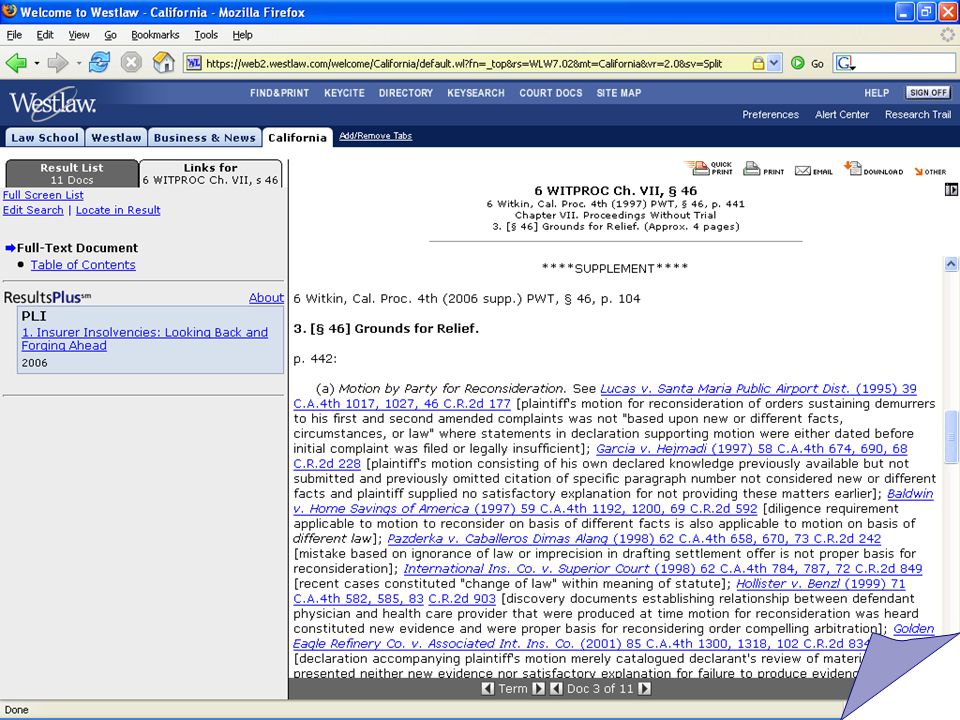Open DIRECTORY in Westlaw toolbar
Image resolution: width=960 pixels, height=720 pixels.
point(405,93)
